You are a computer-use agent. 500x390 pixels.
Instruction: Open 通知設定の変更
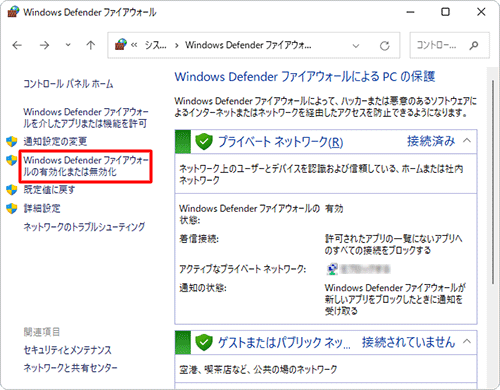(x=55, y=142)
